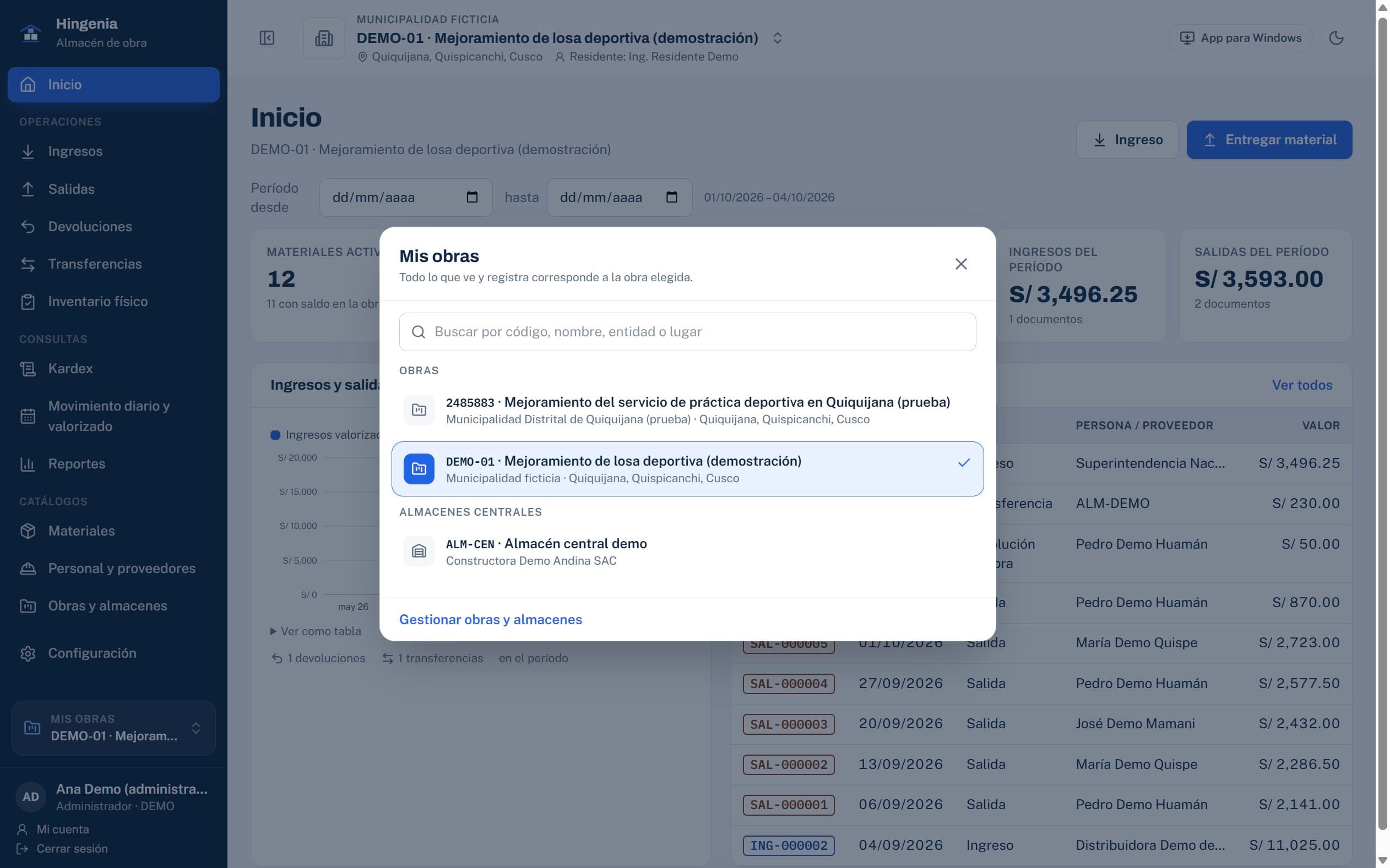Open the Período desde date picker
Image resolution: width=1390 pixels, height=868 pixels.
[471, 197]
